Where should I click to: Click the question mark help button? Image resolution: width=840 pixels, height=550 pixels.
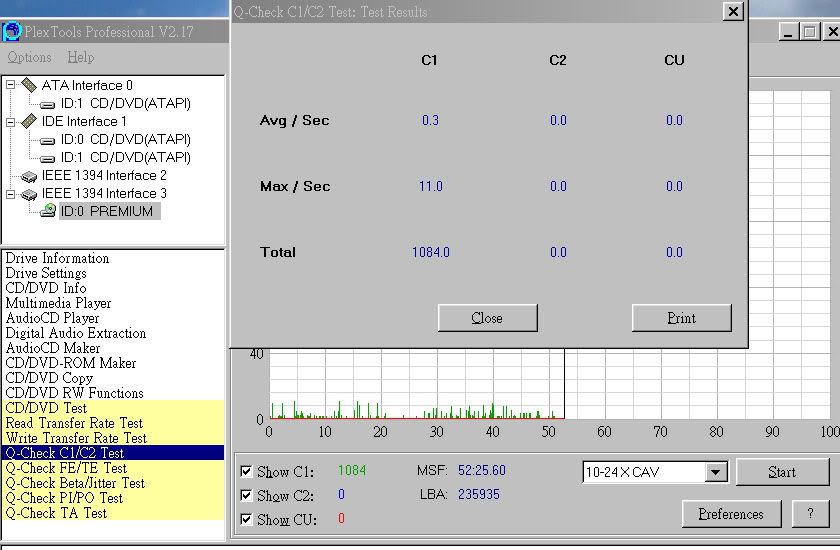(x=811, y=514)
